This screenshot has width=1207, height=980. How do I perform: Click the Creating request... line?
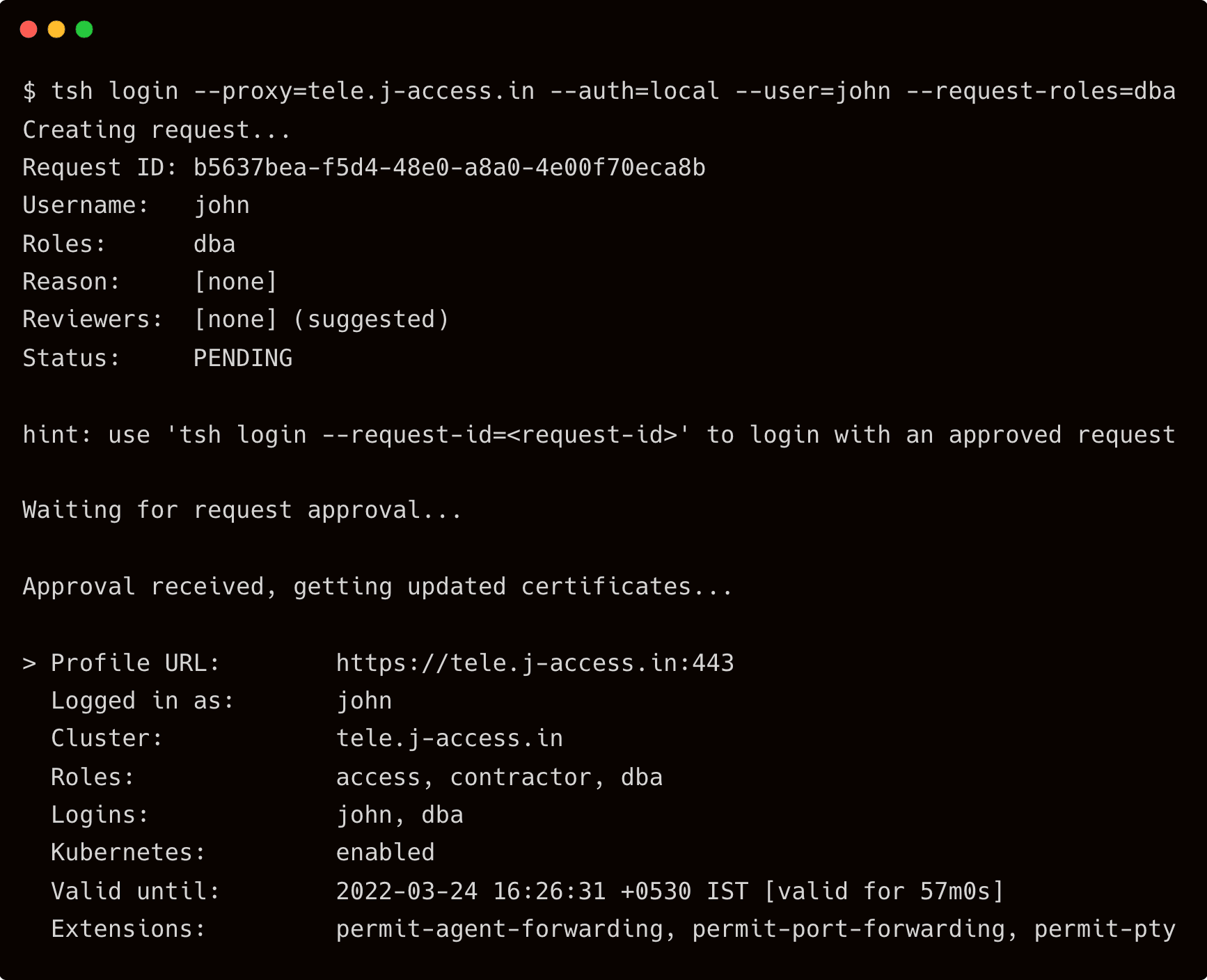pos(157,130)
